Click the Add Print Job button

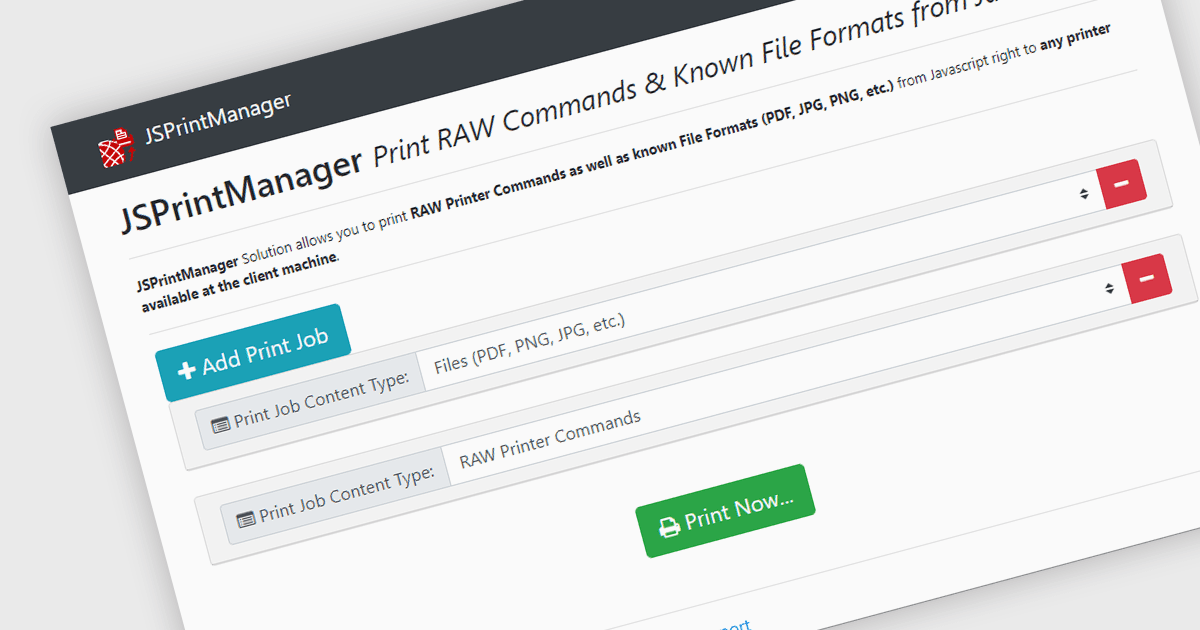254,353
